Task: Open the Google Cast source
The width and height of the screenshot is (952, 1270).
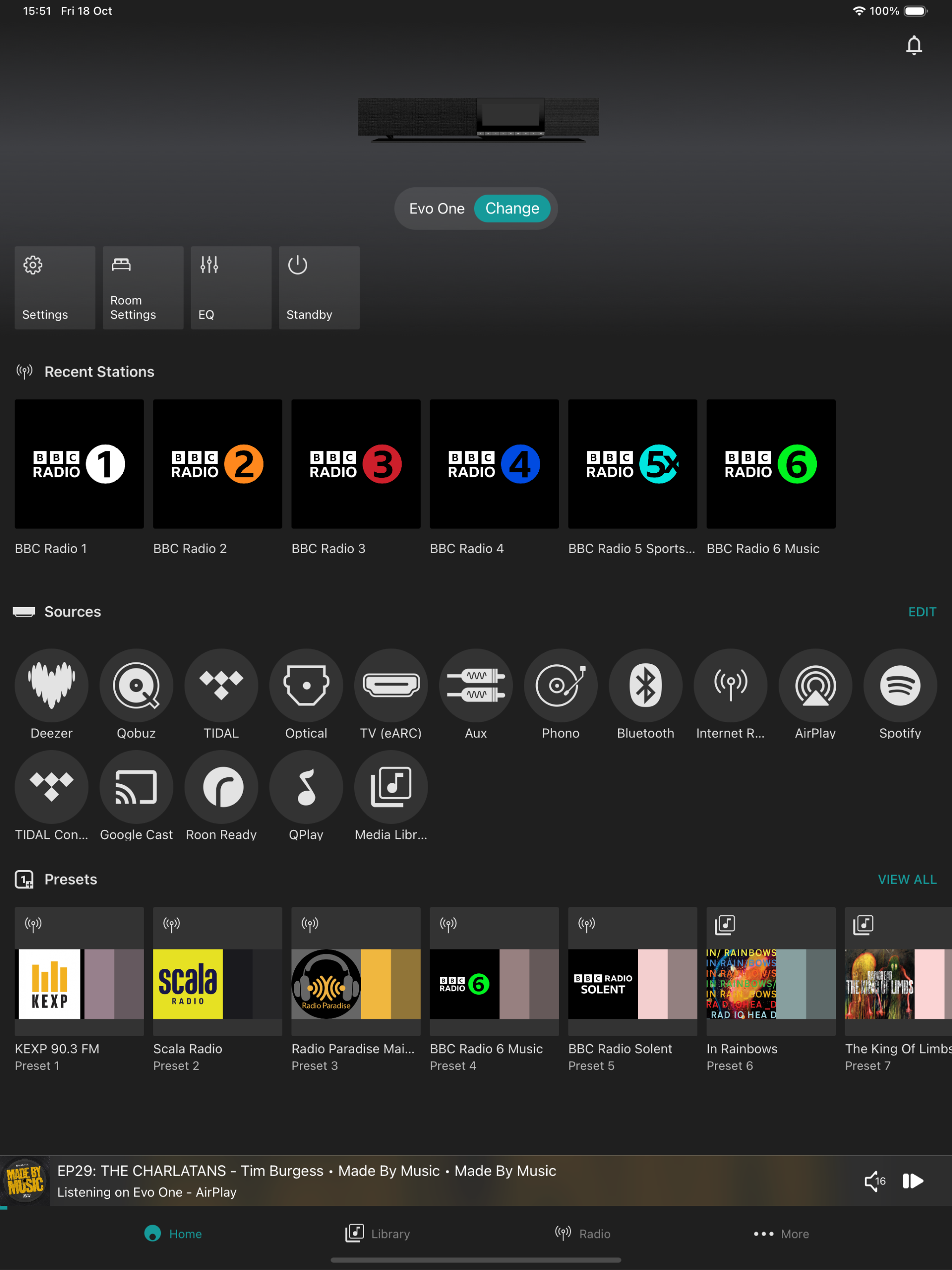Action: coord(136,787)
